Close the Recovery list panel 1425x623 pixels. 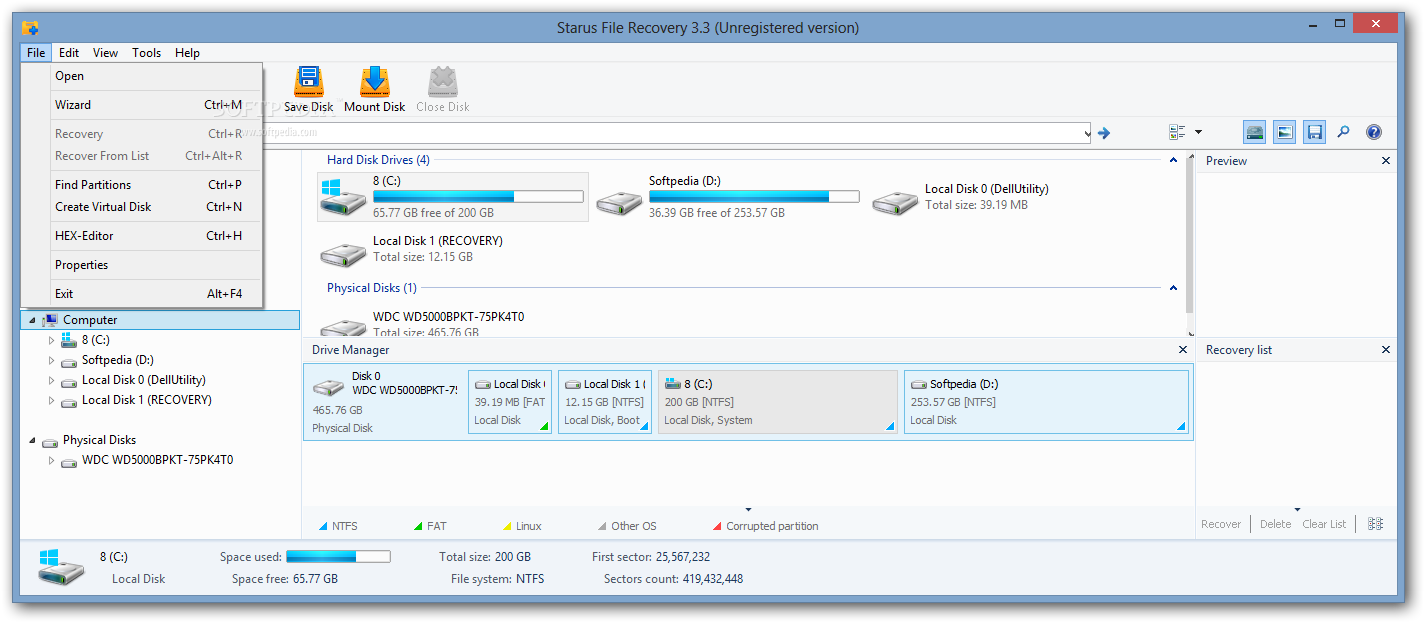coord(1386,350)
